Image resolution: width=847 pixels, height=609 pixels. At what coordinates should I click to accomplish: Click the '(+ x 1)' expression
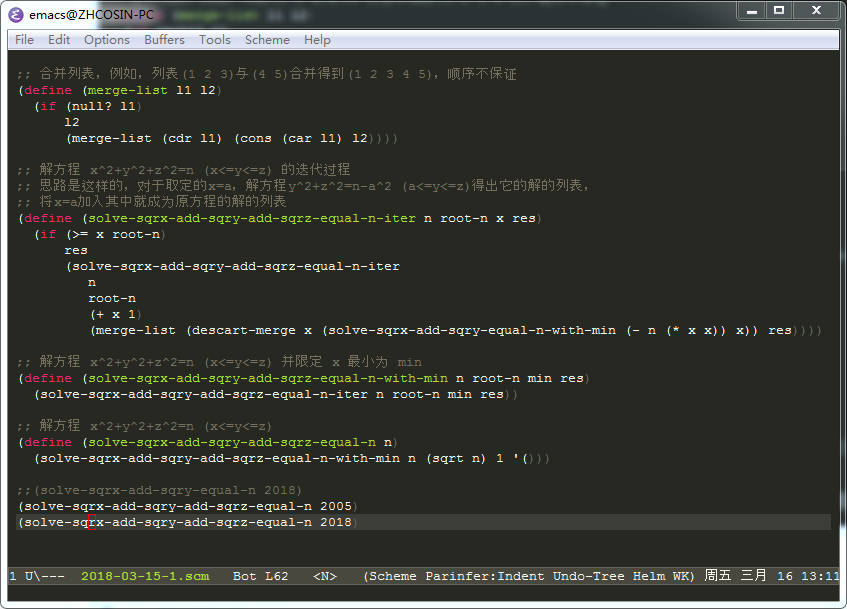pyautogui.click(x=116, y=314)
